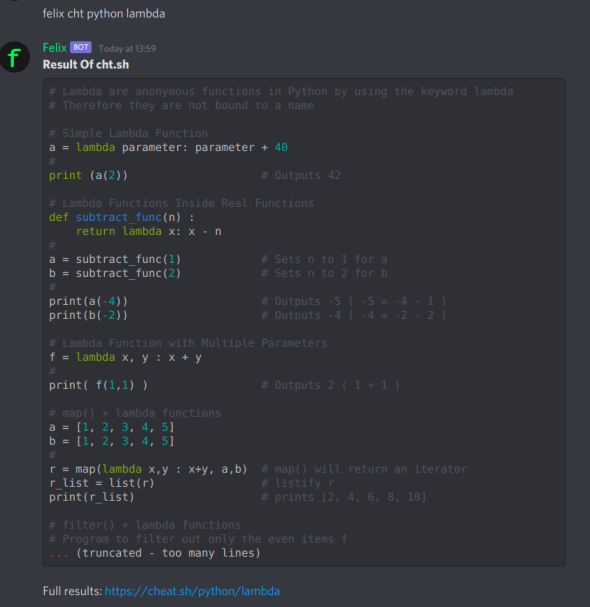The height and width of the screenshot is (607, 590).
Task: Click the line 'b = subtract_func(2)'
Action: pos(115,273)
